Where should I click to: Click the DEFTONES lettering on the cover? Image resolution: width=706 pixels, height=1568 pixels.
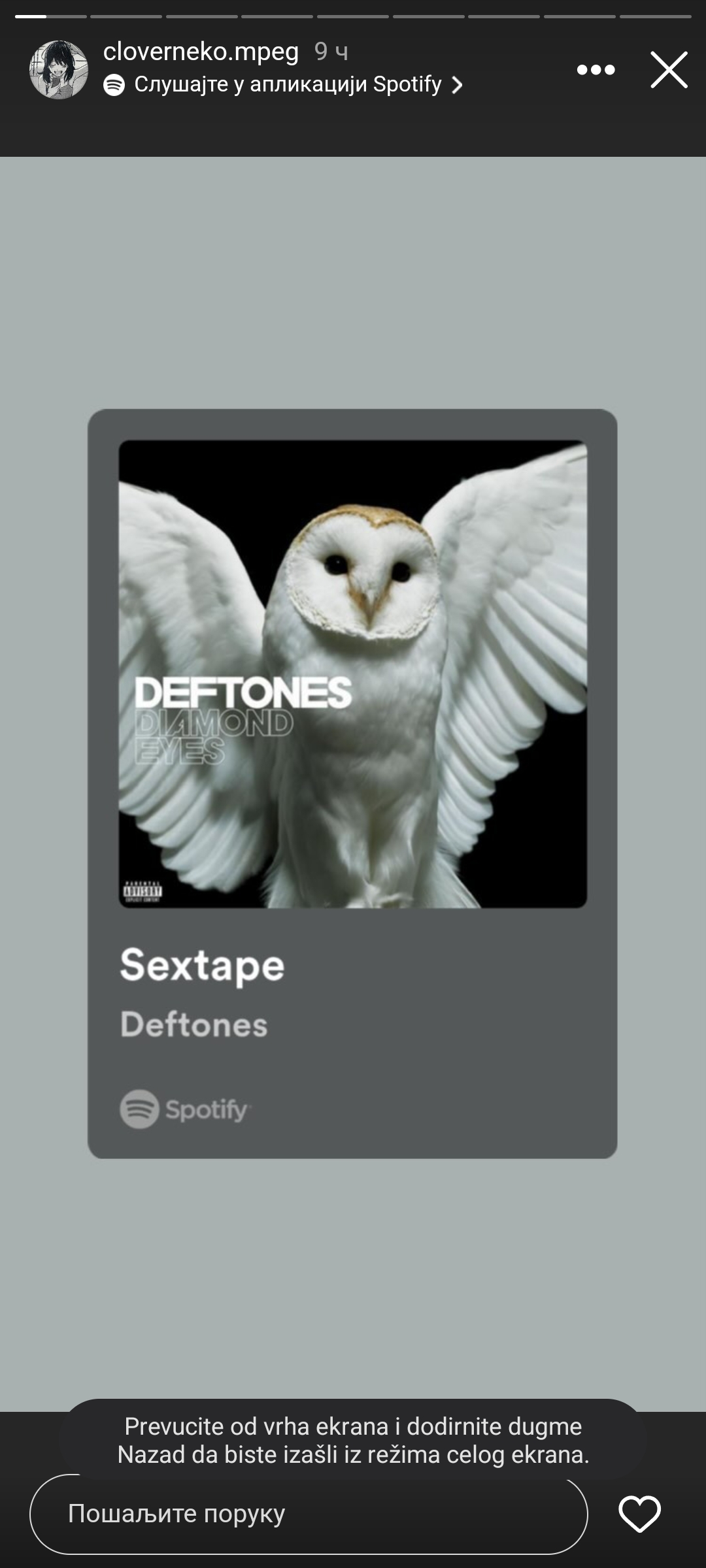(x=243, y=693)
